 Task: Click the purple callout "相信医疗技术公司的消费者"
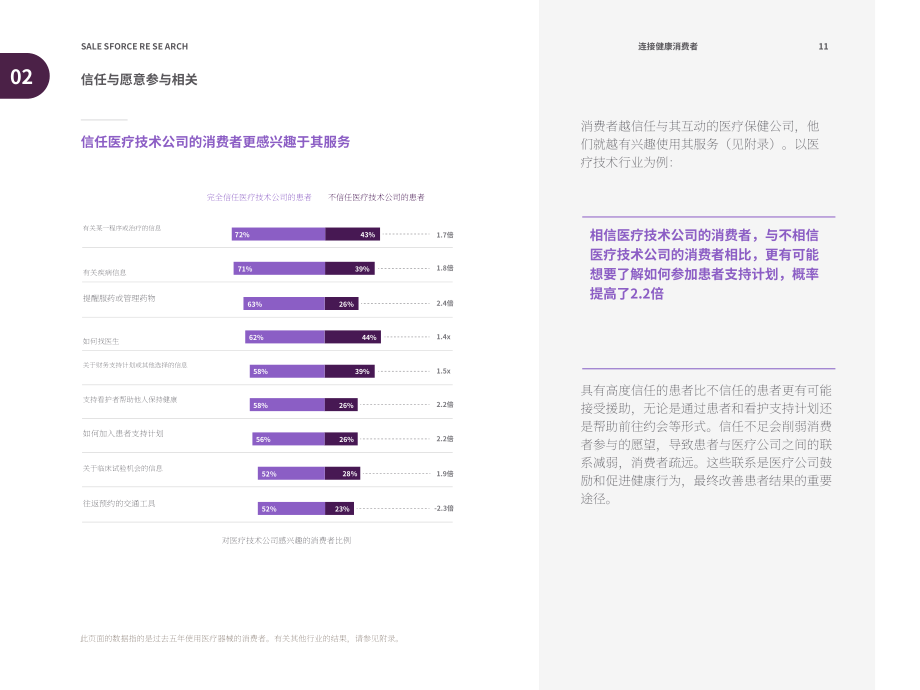click(704, 264)
